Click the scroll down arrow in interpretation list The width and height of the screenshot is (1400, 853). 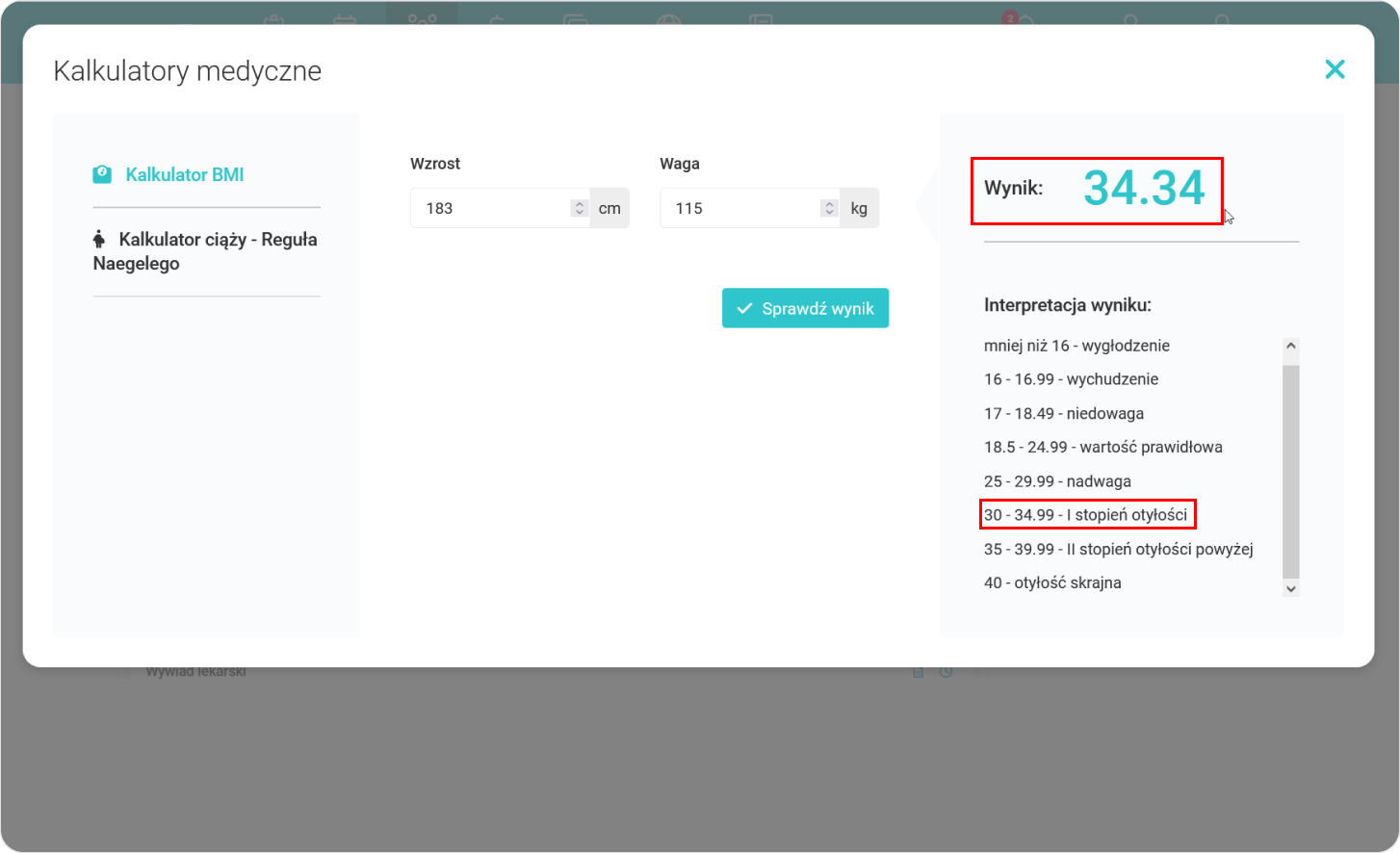tap(1291, 588)
